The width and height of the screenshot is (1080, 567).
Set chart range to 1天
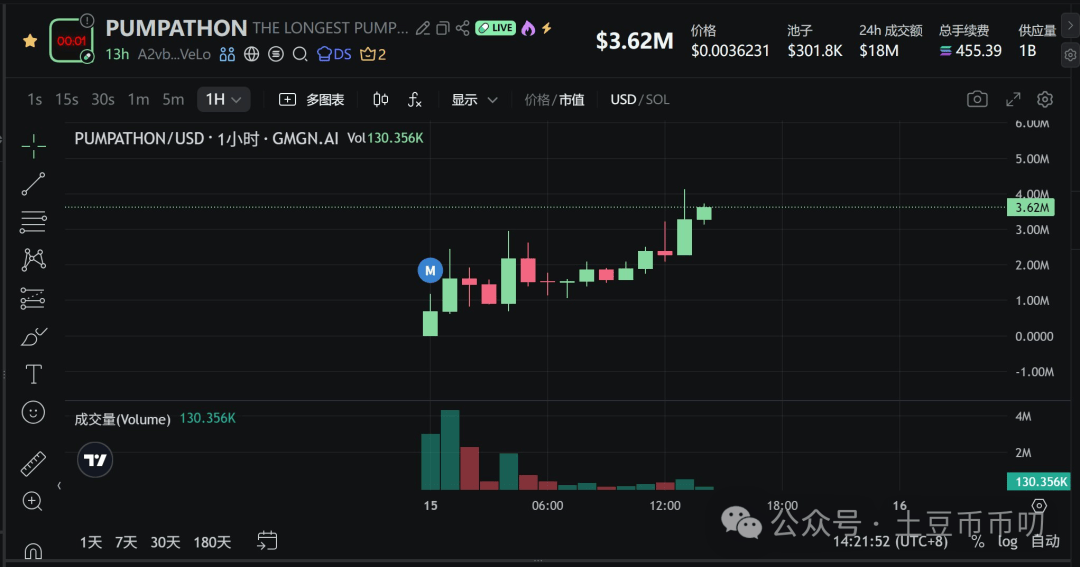(x=91, y=542)
